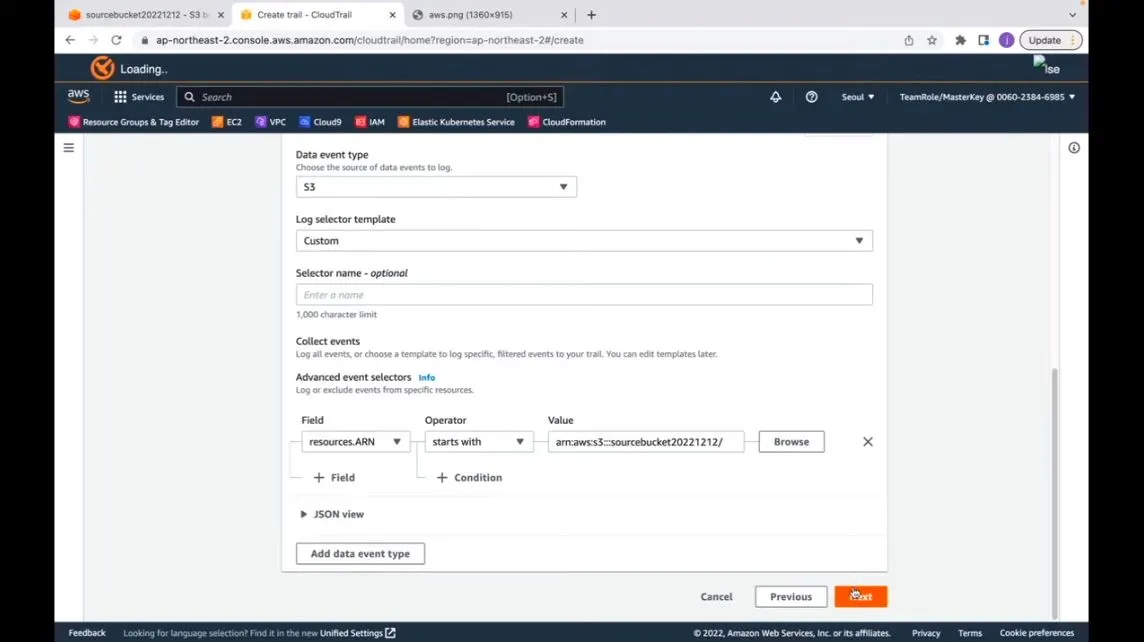Viewport: 1144px width, 642px height.
Task: Open the Feedback link in footer
Action: pos(87,633)
